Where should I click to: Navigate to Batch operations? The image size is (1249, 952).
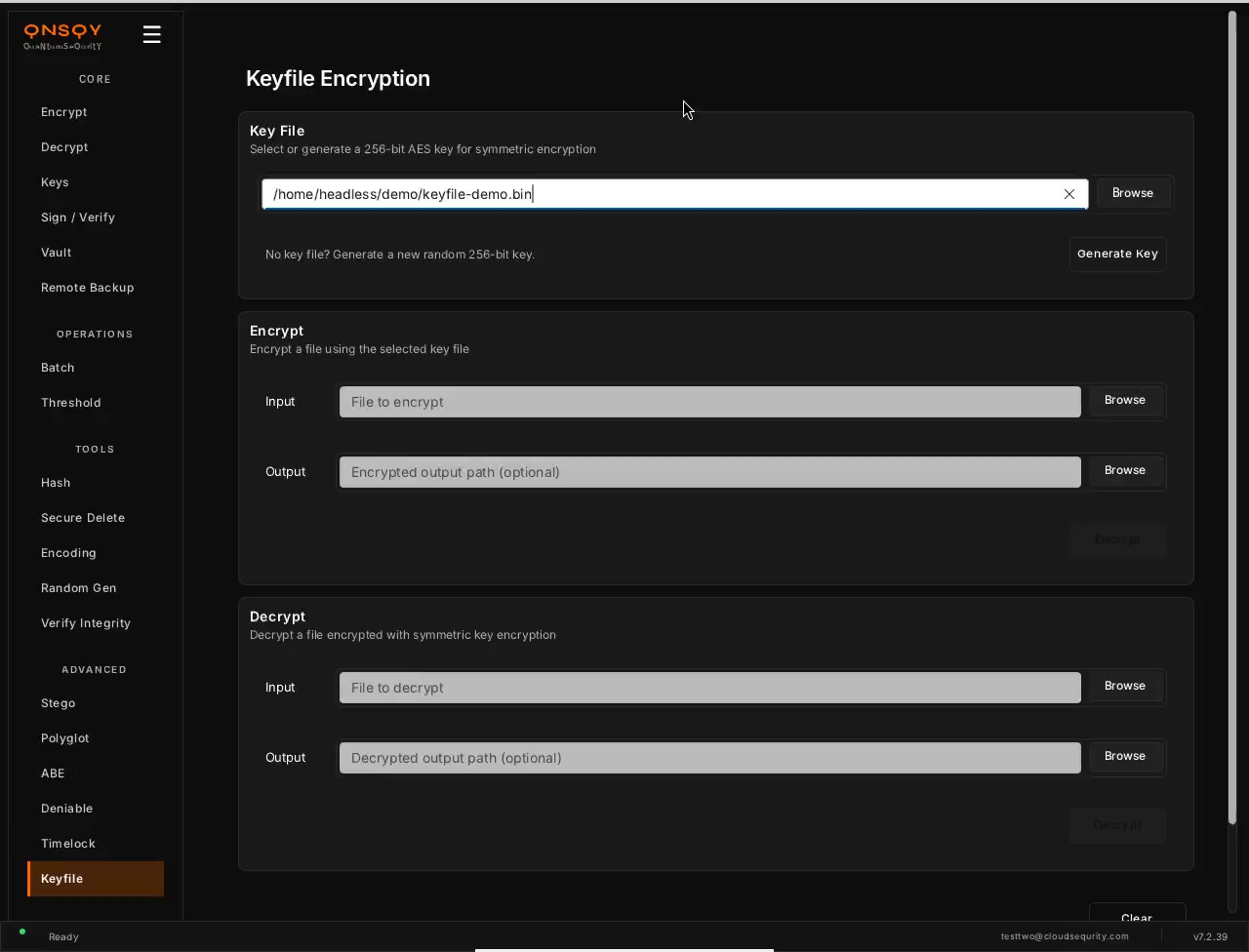(x=96, y=368)
